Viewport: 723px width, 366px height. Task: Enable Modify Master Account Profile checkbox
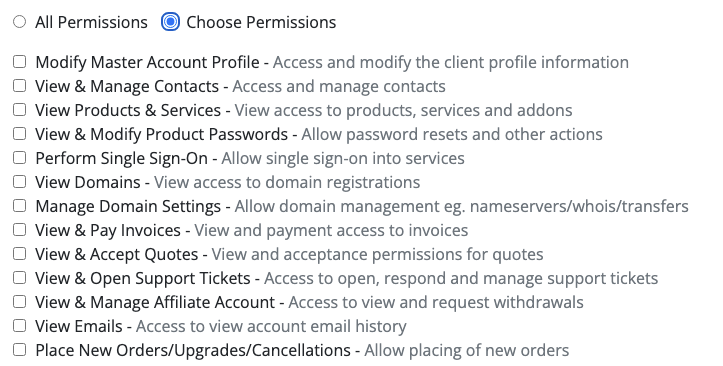19,61
